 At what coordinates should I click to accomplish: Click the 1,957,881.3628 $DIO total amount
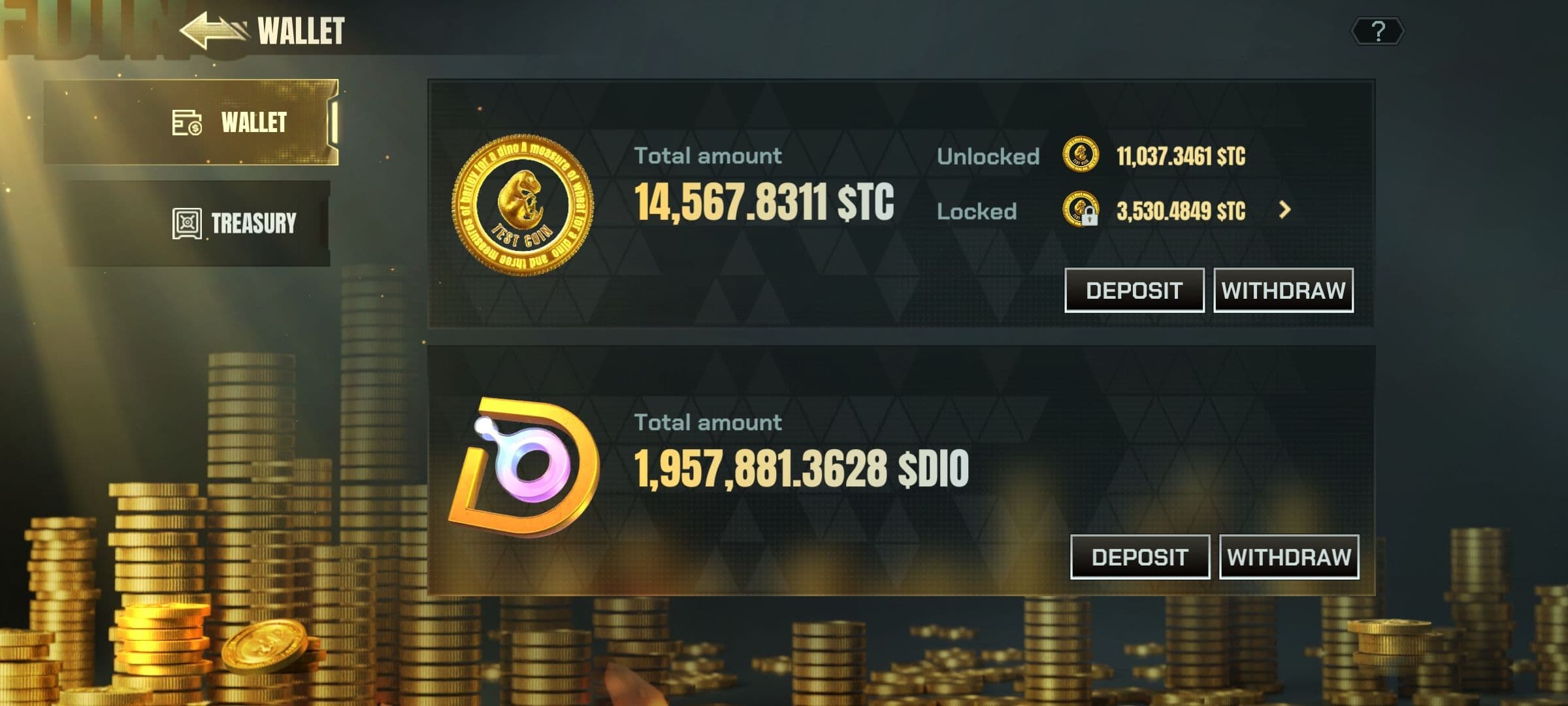tap(802, 469)
